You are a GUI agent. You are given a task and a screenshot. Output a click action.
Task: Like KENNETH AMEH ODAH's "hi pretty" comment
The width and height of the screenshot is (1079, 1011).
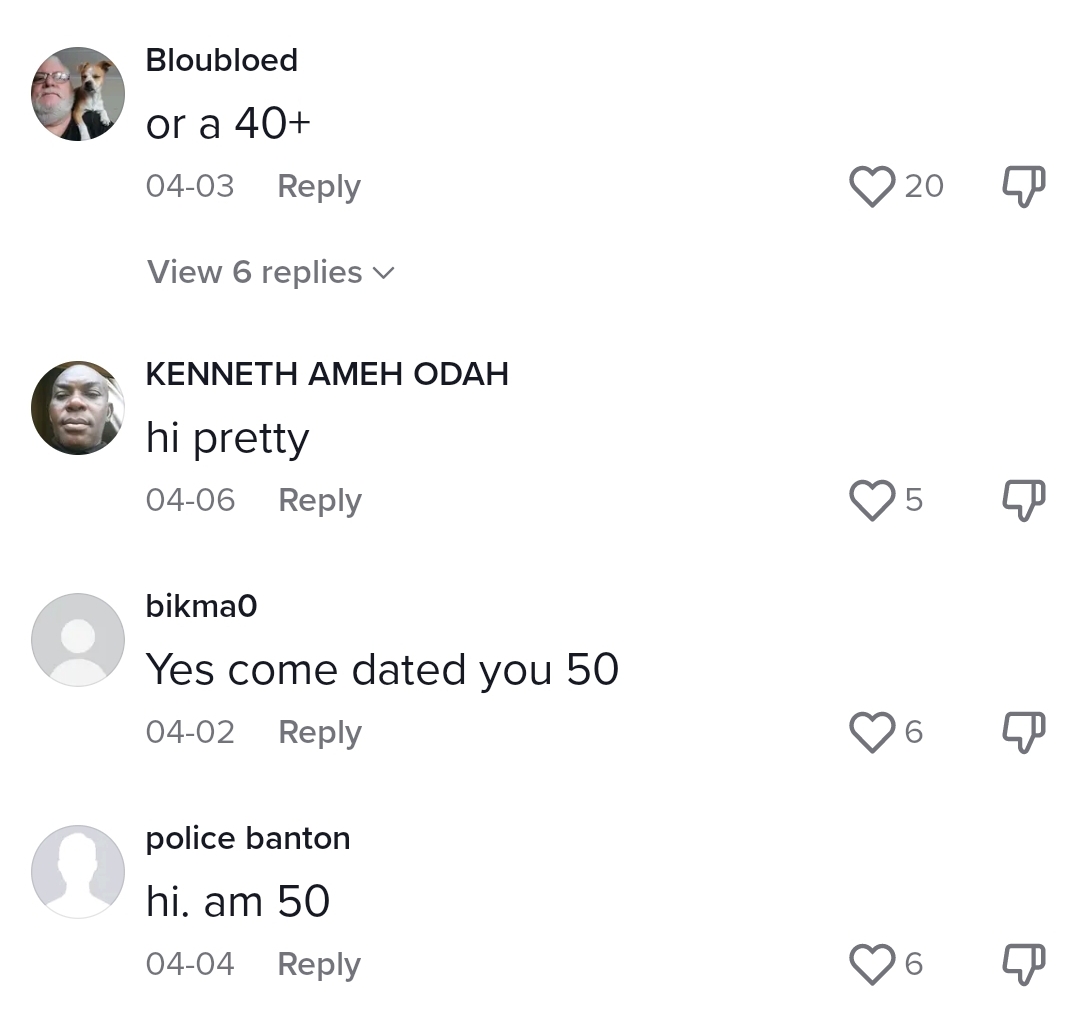click(x=871, y=500)
